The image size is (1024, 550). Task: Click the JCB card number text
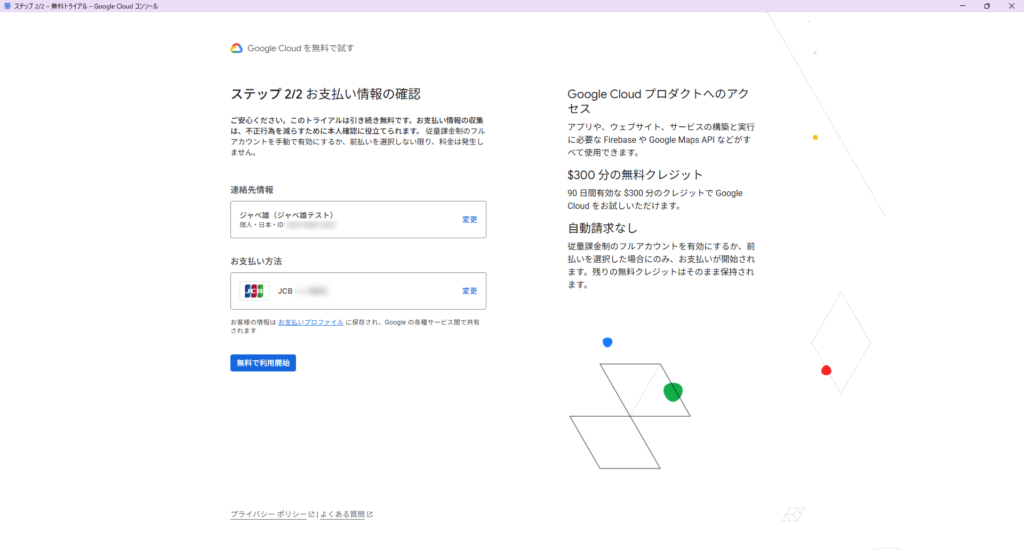pyautogui.click(x=302, y=291)
